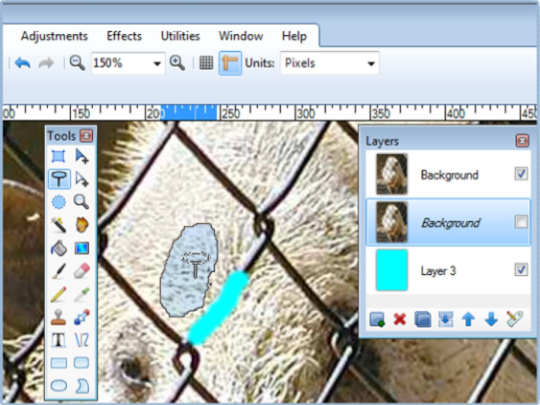
Task: Select the Gradient tool
Action: [82, 248]
